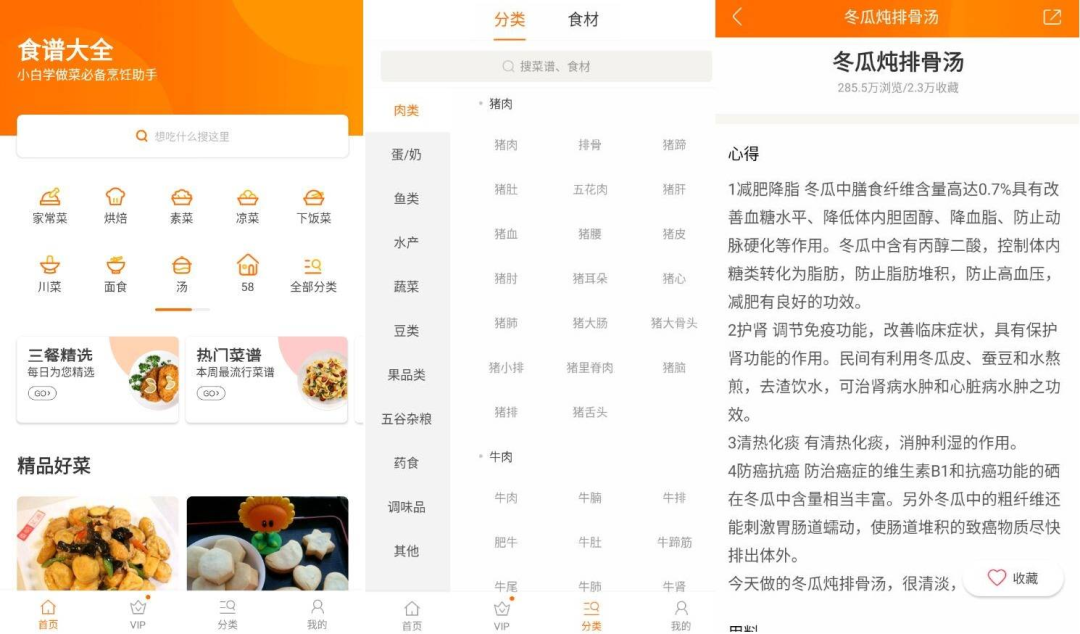1080x634 pixels.
Task: Open the 家常菜 (home cooking) category icon
Action: 49,206
